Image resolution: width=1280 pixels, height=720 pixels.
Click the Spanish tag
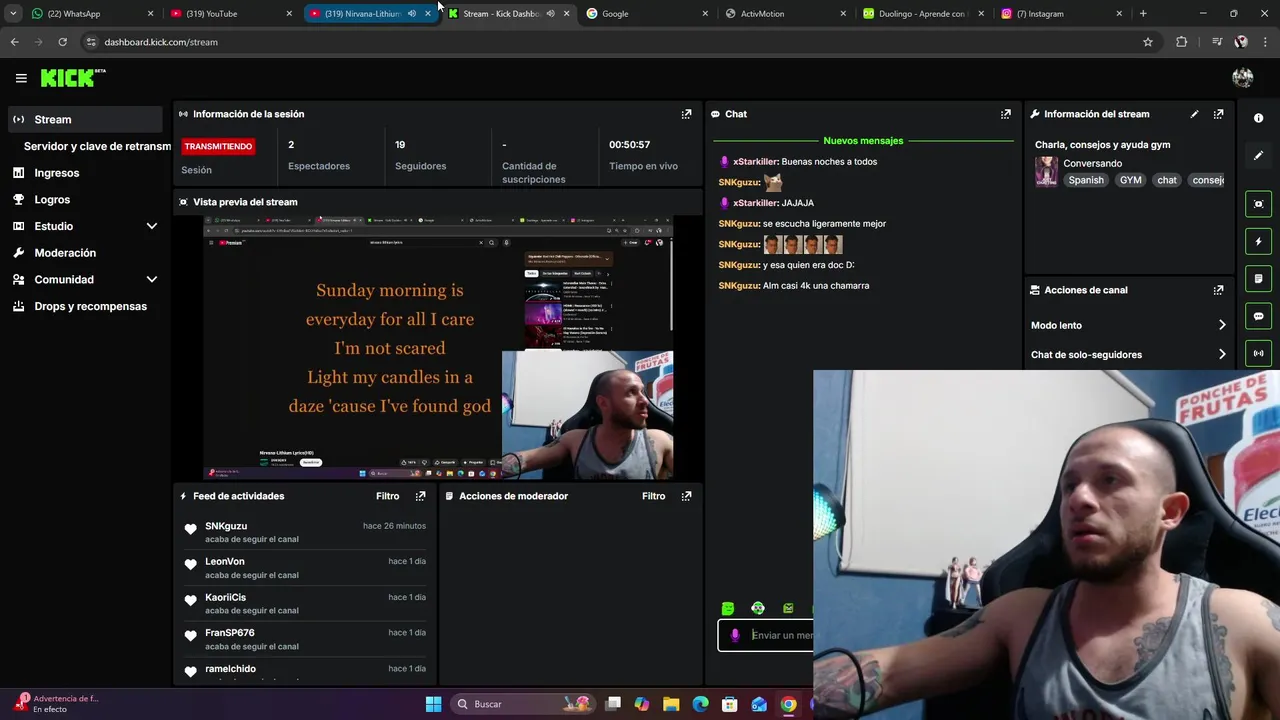point(1086,180)
